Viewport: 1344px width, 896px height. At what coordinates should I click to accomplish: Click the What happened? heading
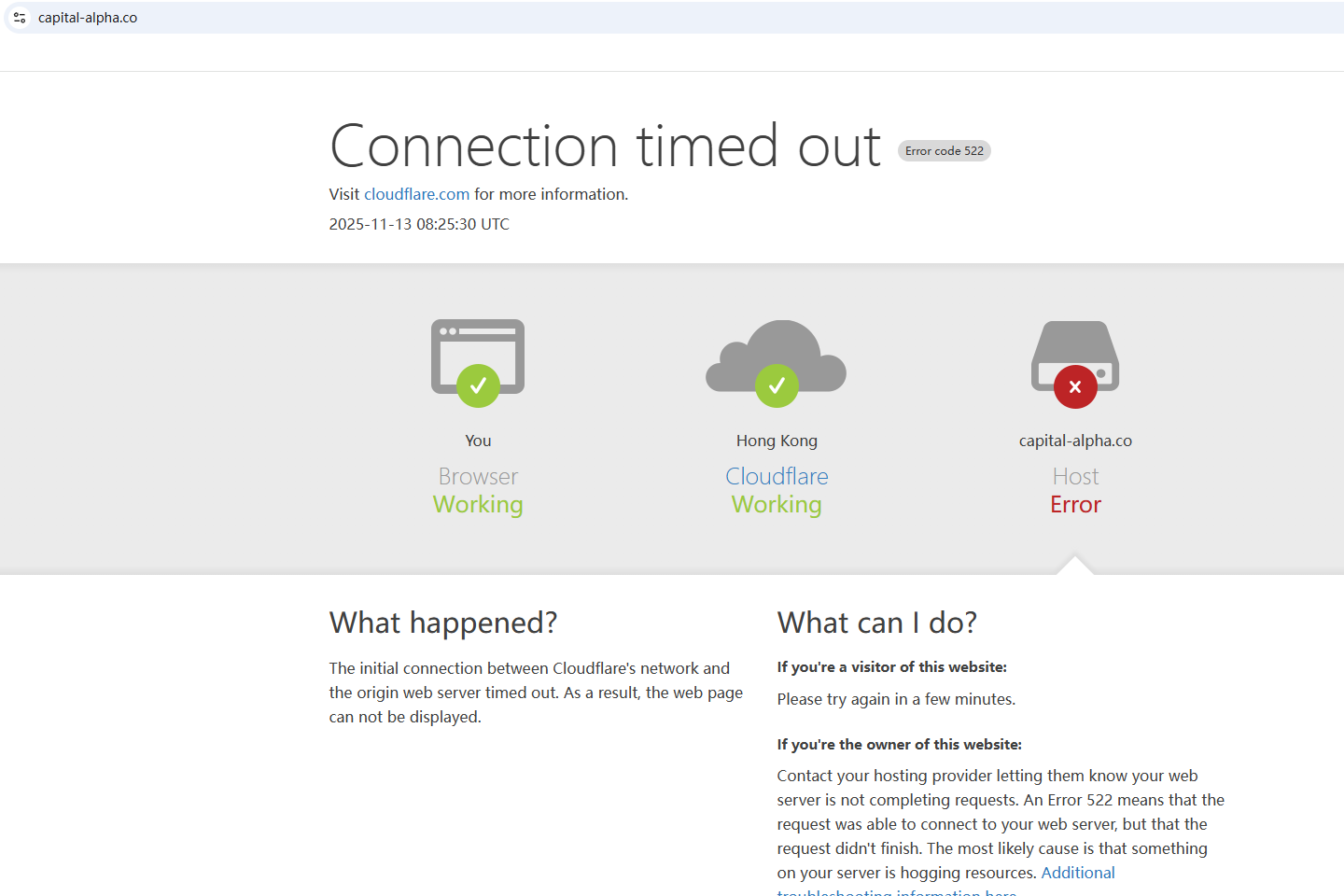tap(443, 623)
